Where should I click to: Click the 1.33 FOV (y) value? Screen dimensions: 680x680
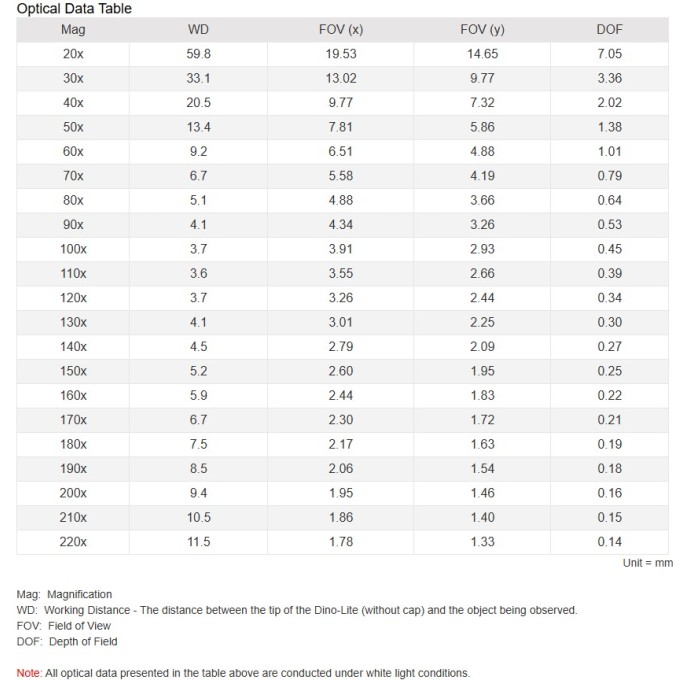[482, 542]
